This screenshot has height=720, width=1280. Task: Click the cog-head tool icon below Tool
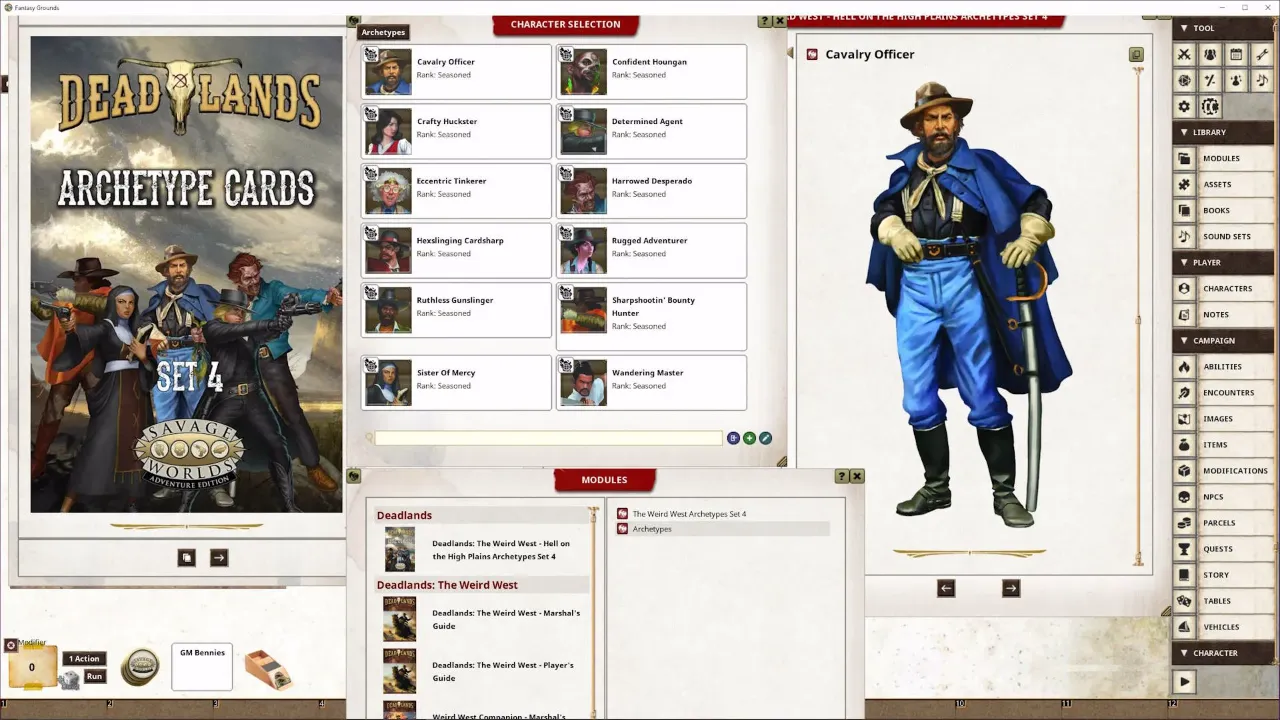(1210, 107)
